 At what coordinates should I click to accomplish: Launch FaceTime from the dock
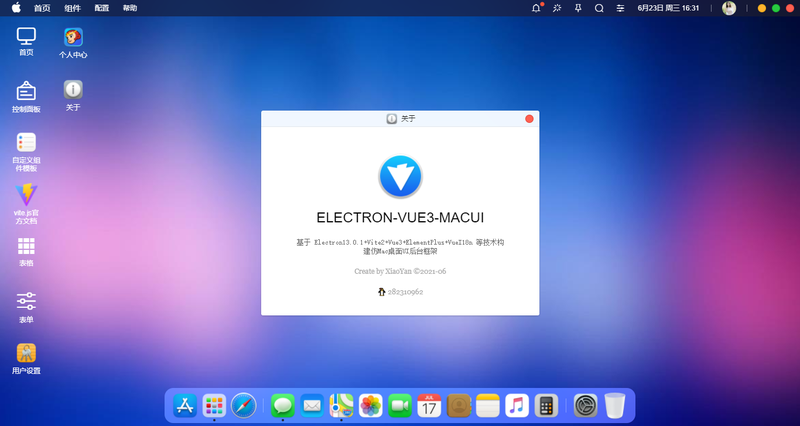click(400, 406)
